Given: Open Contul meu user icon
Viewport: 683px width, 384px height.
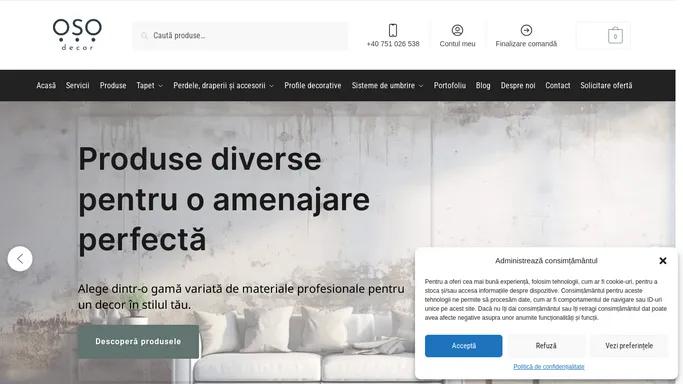Looking at the screenshot, I should click(457, 30).
